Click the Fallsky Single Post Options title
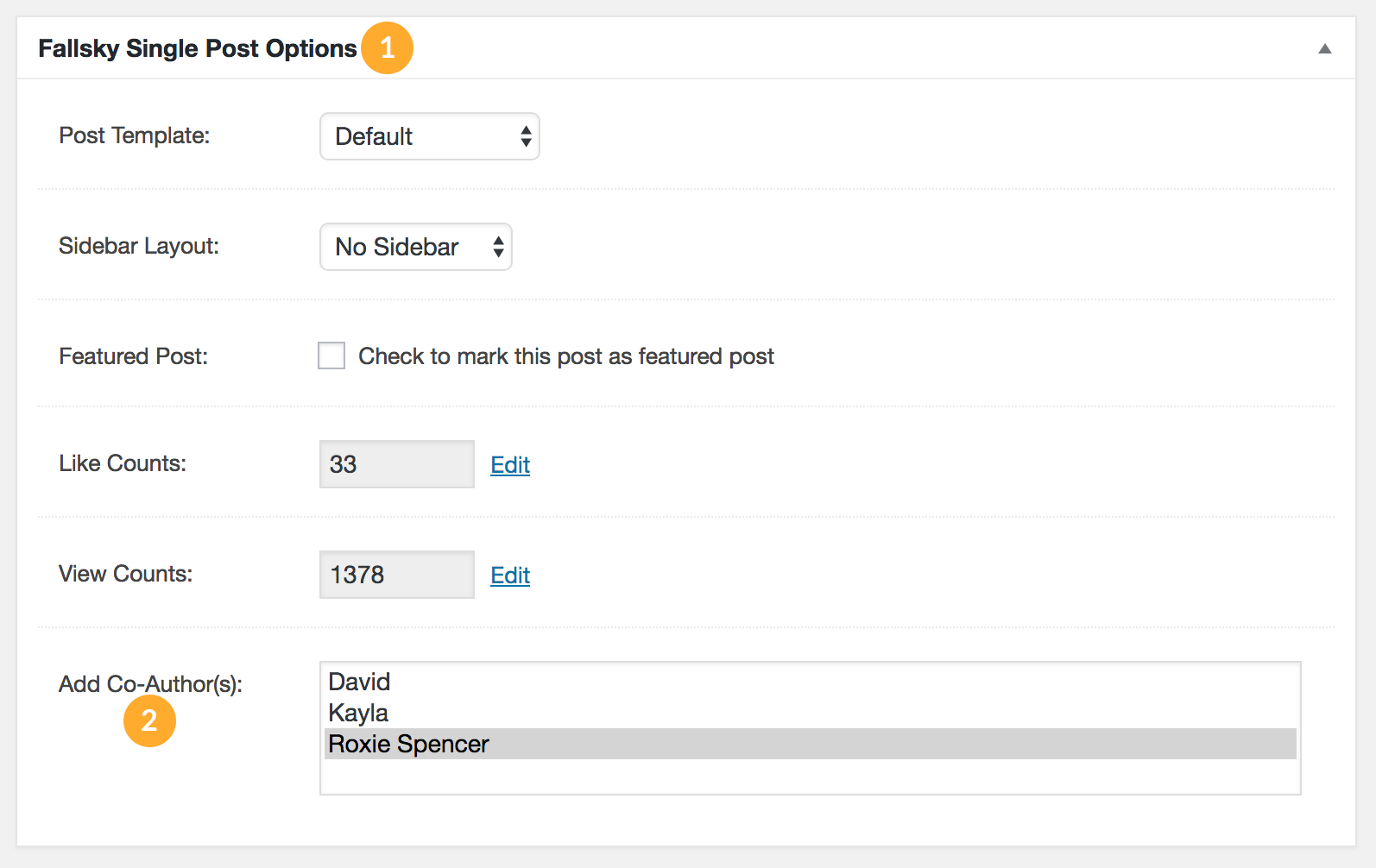Image resolution: width=1376 pixels, height=868 pixels. pos(198,48)
